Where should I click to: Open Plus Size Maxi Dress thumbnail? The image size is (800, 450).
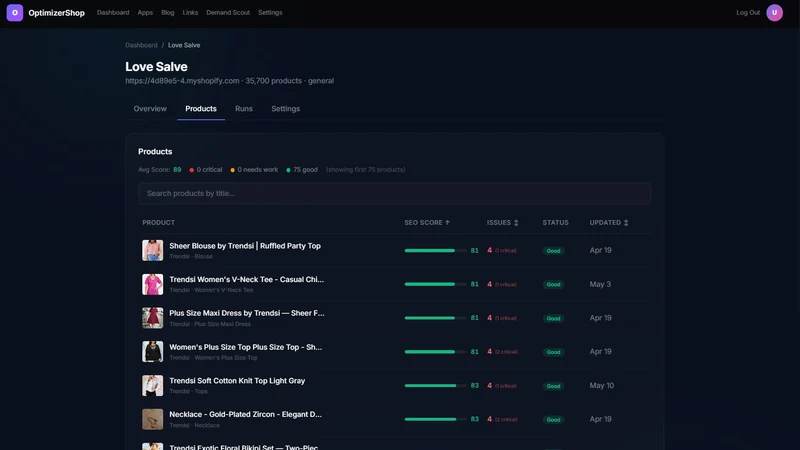[x=153, y=318]
